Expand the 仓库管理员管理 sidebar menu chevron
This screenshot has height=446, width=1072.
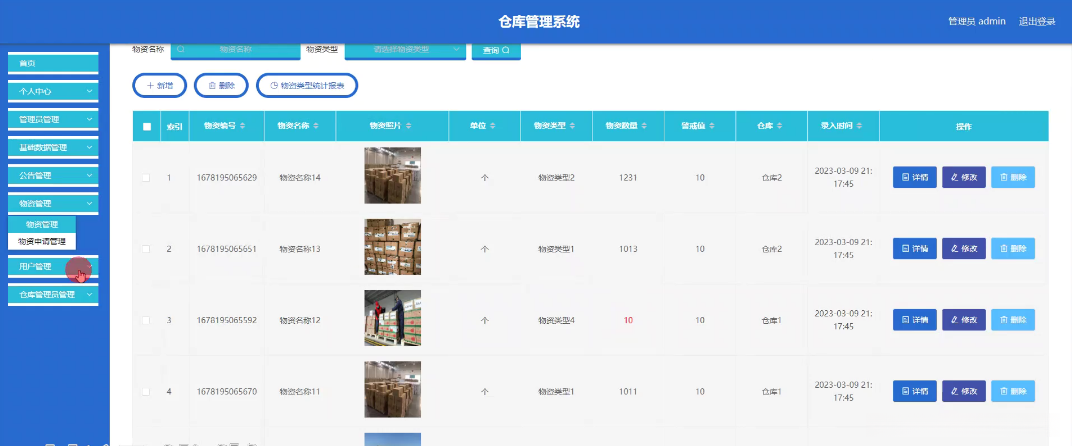point(90,295)
